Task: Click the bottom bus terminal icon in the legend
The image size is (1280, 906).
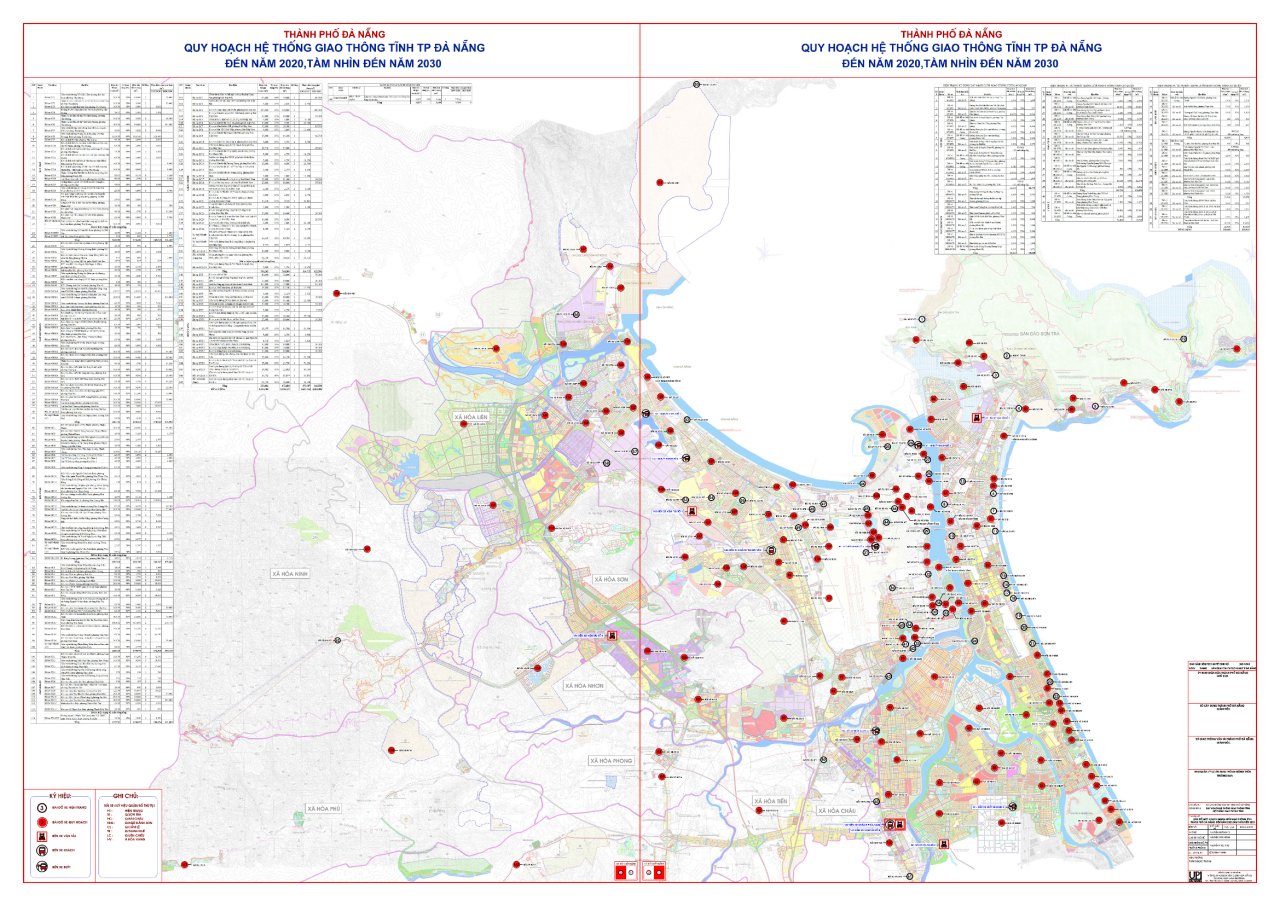Action: coord(42,866)
